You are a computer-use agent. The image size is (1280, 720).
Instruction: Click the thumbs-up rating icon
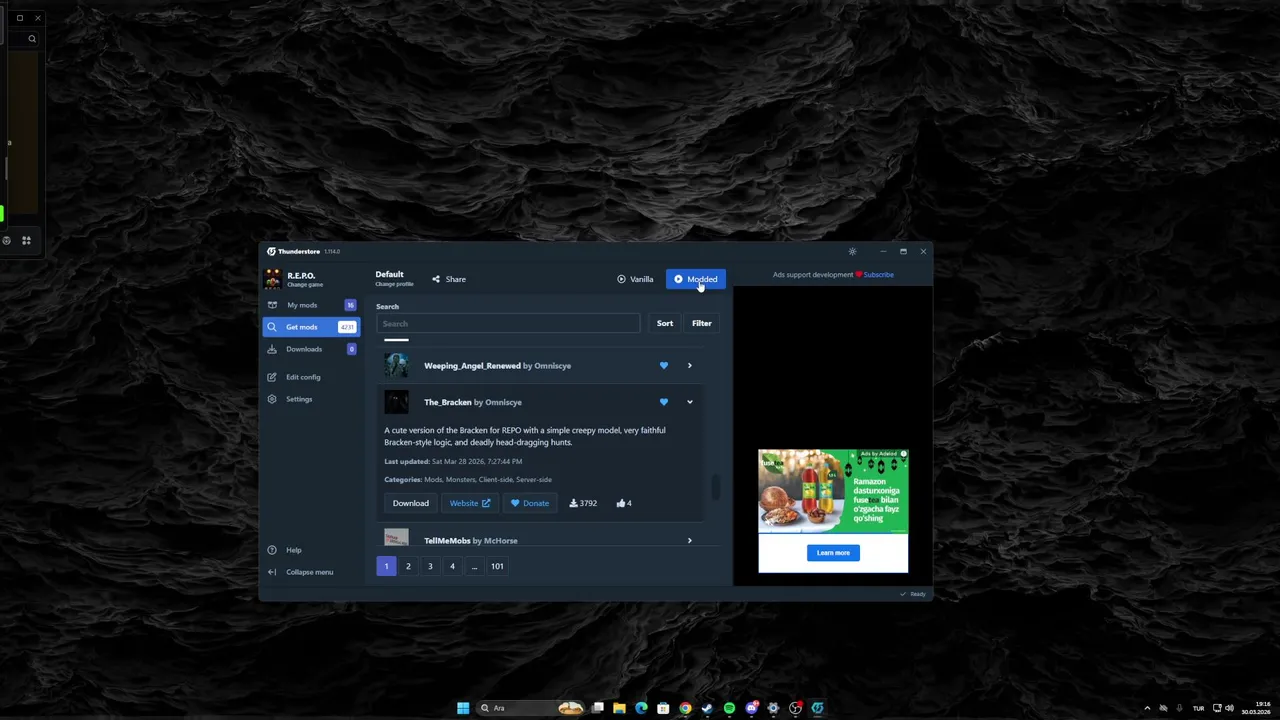click(621, 503)
